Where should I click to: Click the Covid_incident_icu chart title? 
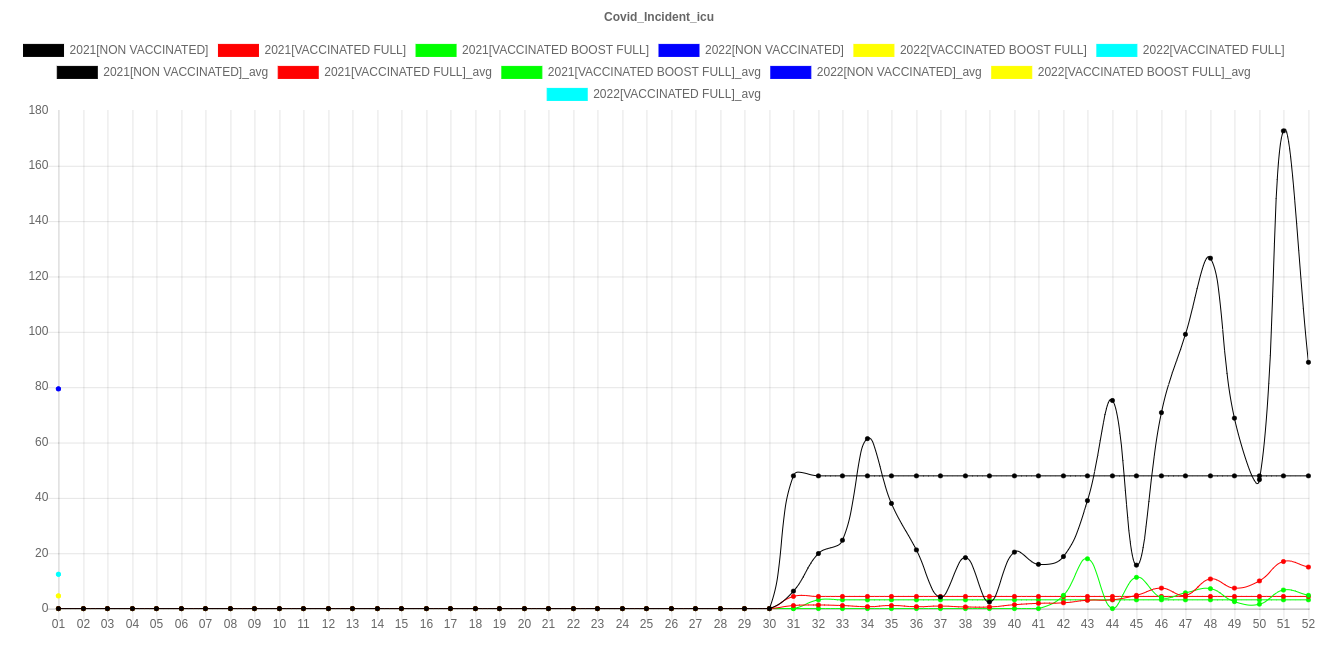[x=659, y=17]
